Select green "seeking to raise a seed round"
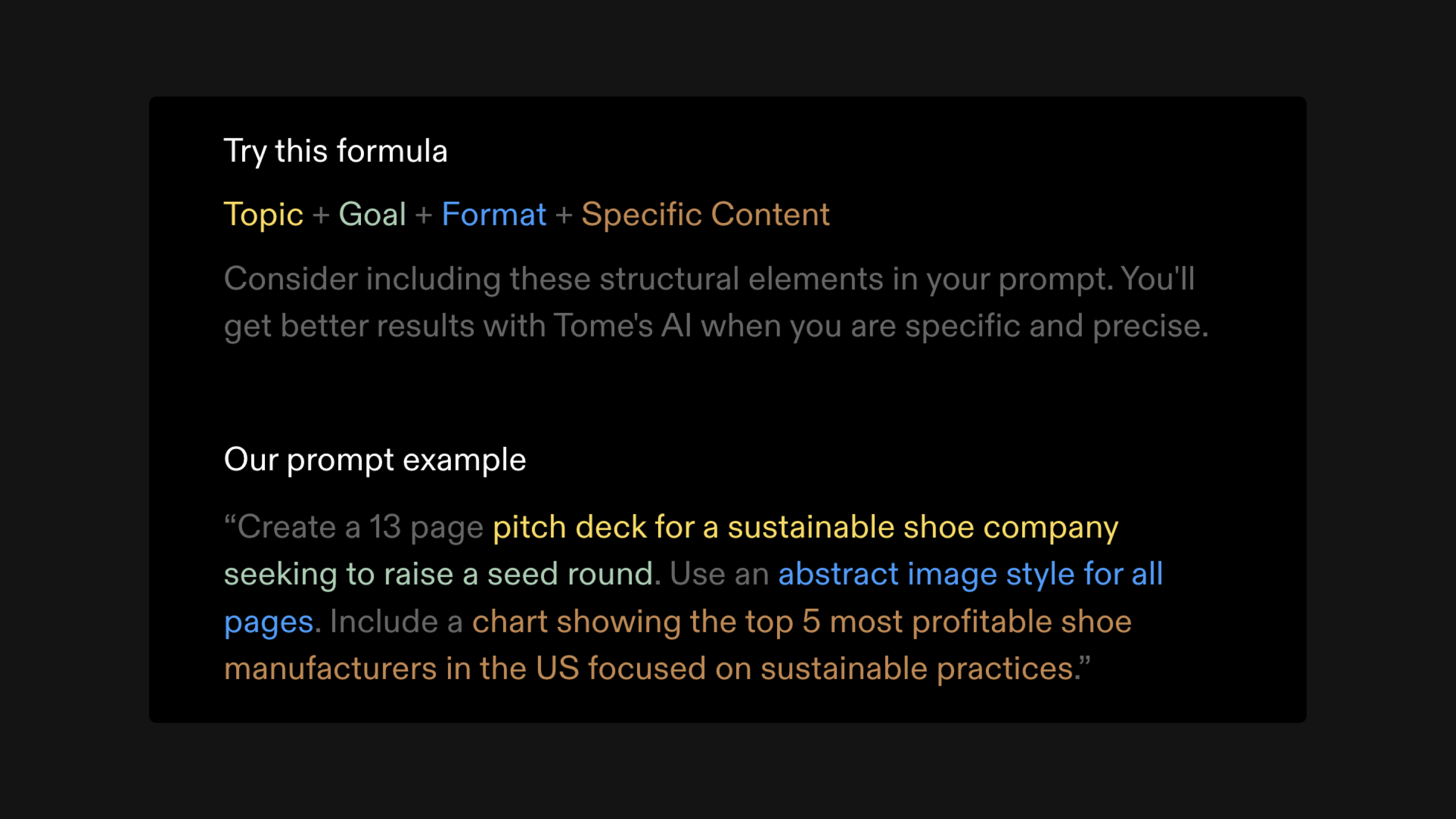This screenshot has height=819, width=1456. [439, 575]
